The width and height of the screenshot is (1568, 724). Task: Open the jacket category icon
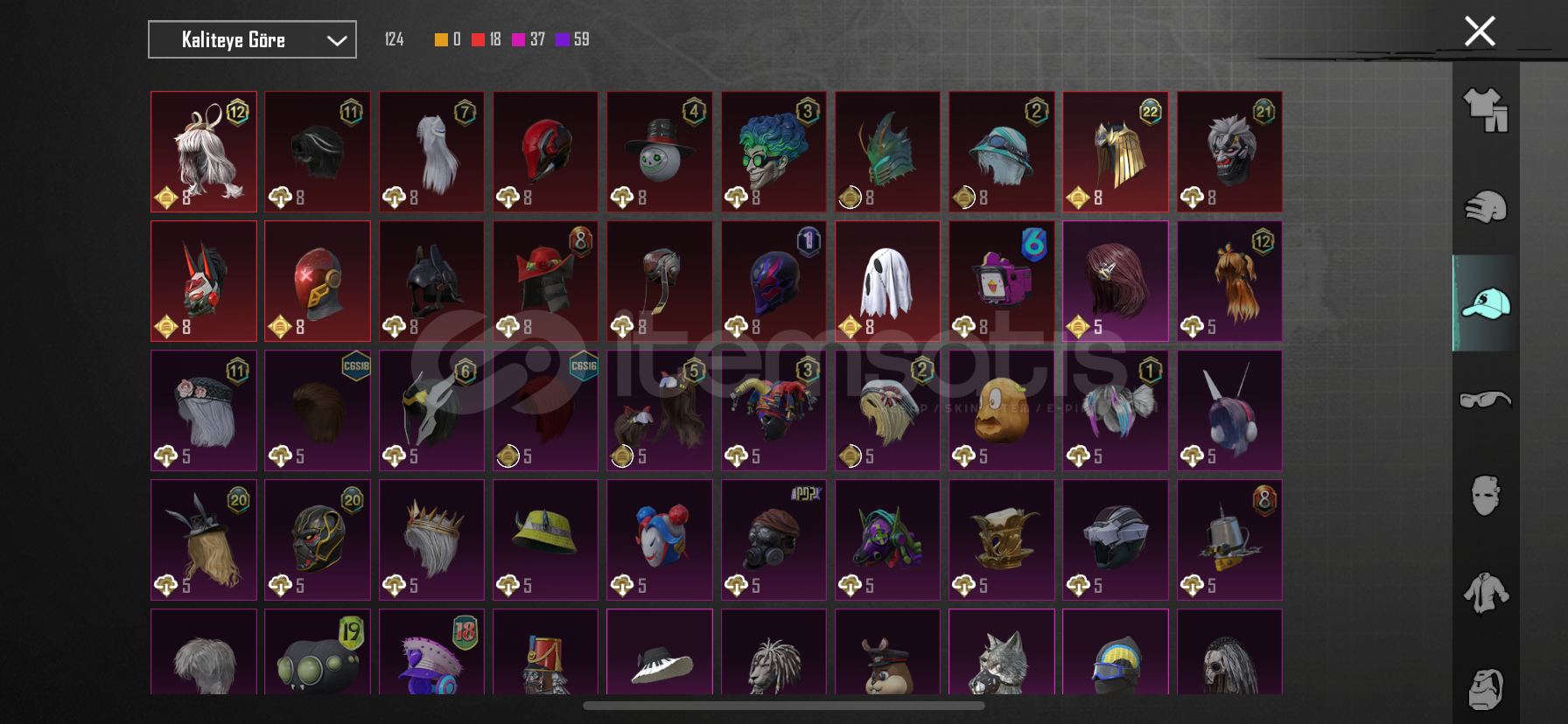click(x=1486, y=593)
